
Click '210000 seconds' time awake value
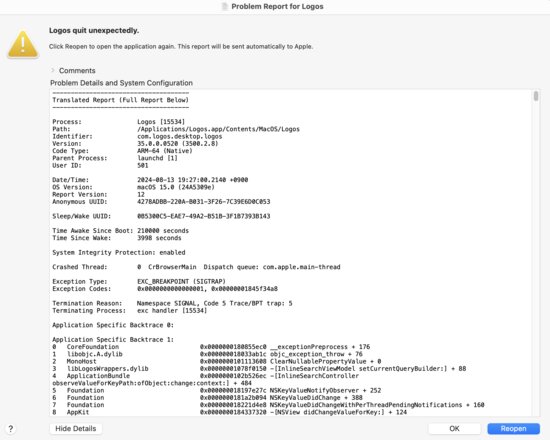click(163, 231)
